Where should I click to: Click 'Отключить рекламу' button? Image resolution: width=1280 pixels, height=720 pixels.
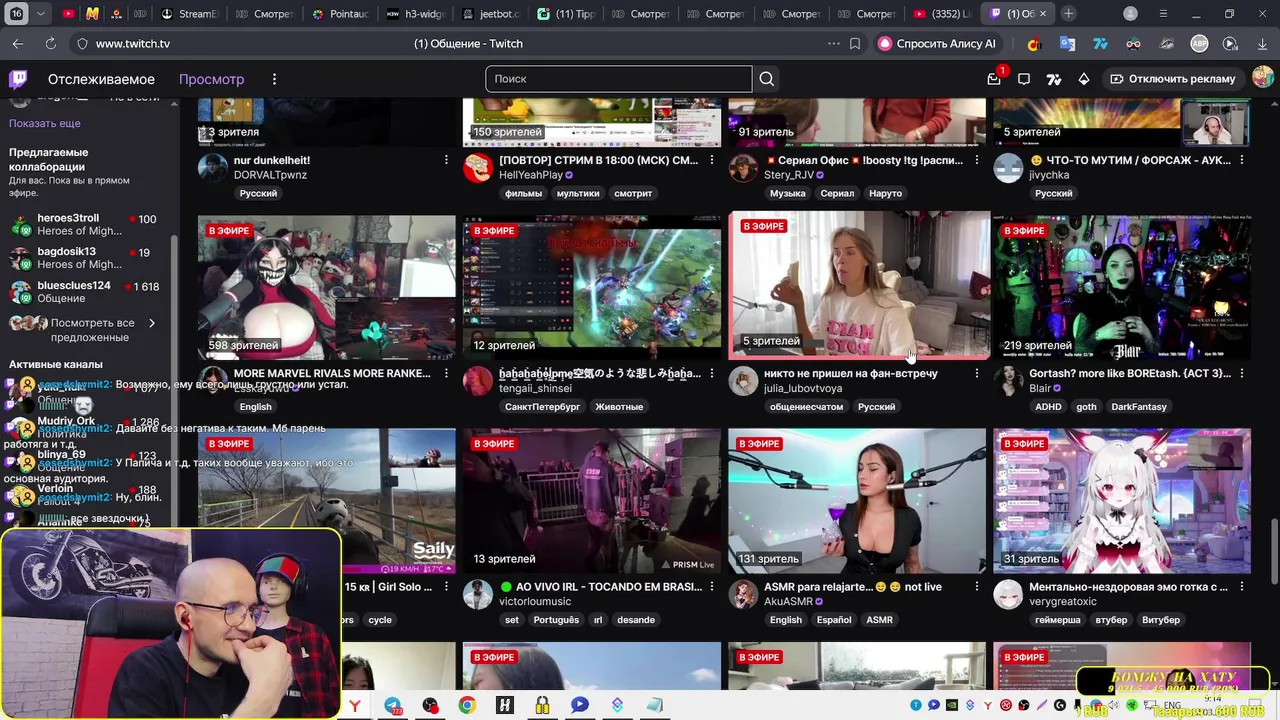1172,79
